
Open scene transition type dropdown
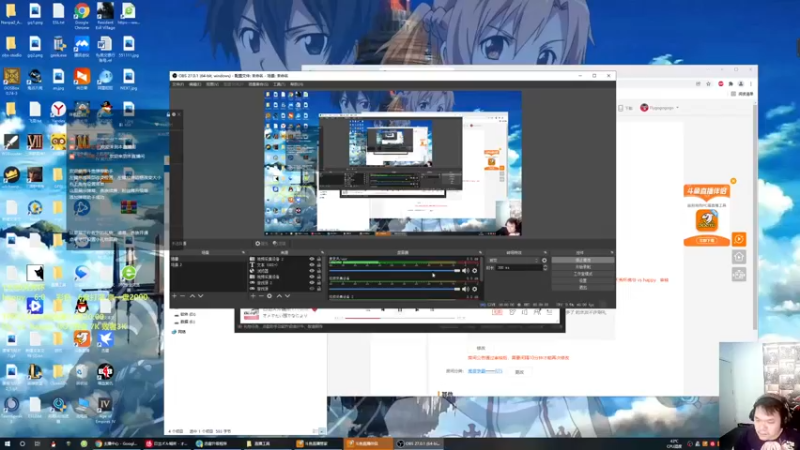pos(513,260)
